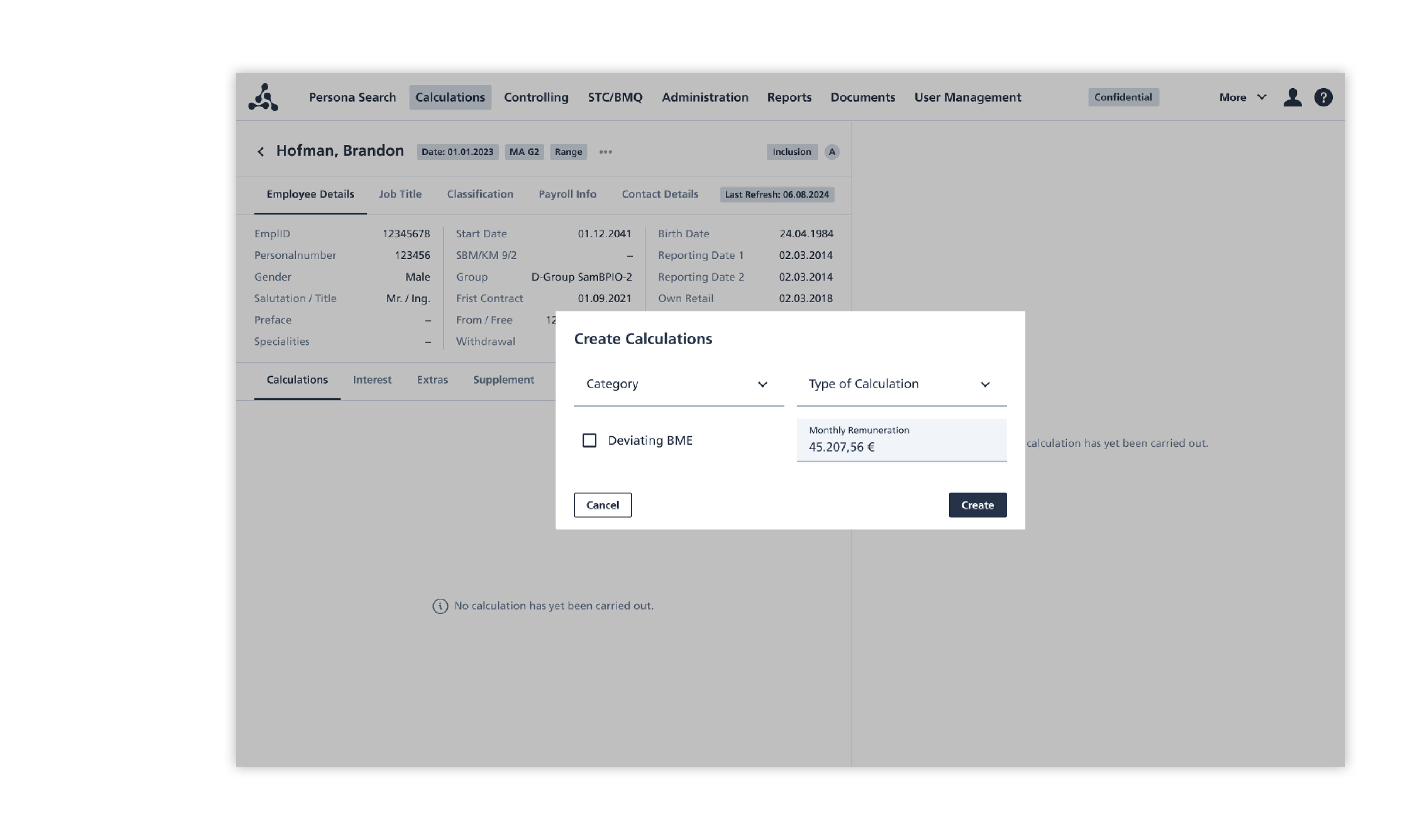The image size is (1418, 840).
Task: Click the help question mark icon
Action: pyautogui.click(x=1323, y=97)
